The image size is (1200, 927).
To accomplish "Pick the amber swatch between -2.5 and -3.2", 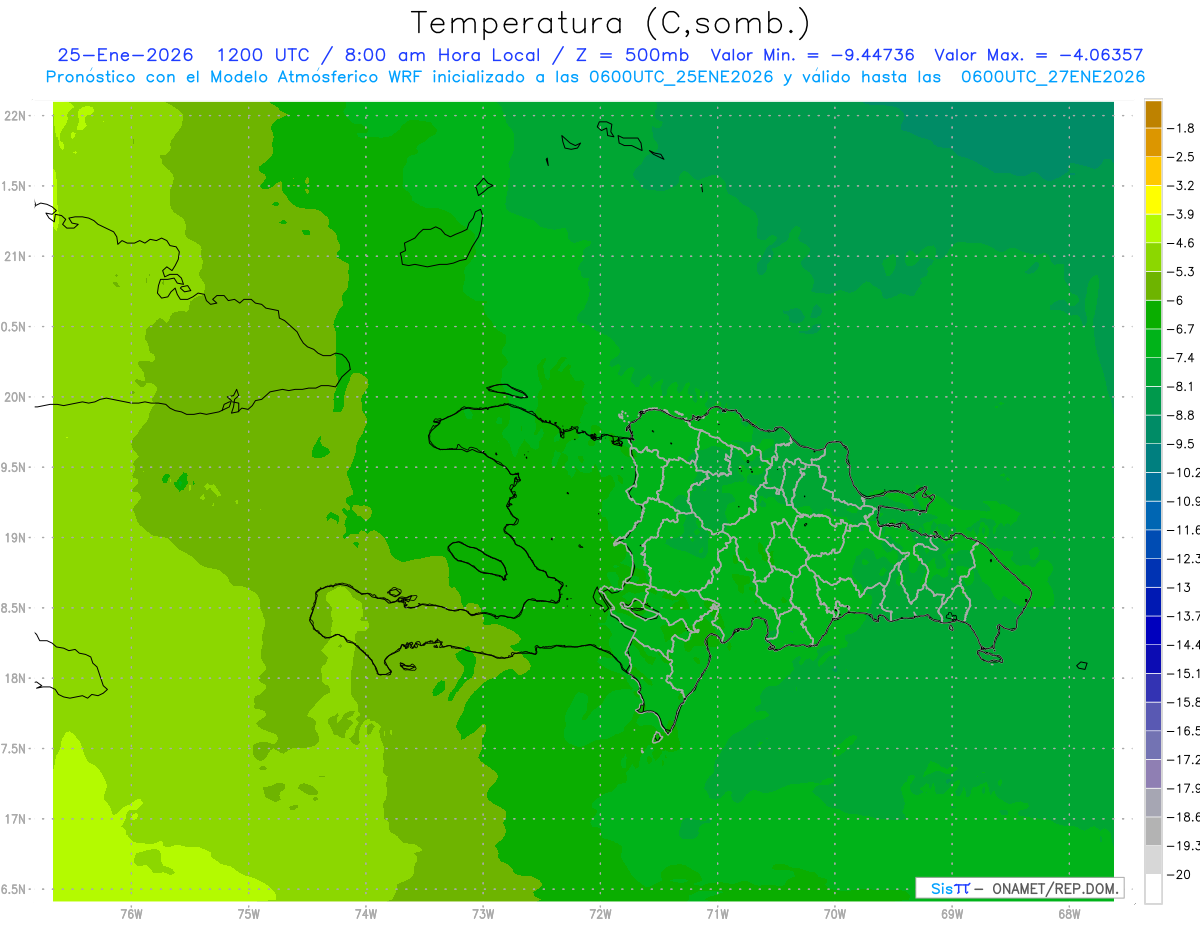I will point(1153,171).
